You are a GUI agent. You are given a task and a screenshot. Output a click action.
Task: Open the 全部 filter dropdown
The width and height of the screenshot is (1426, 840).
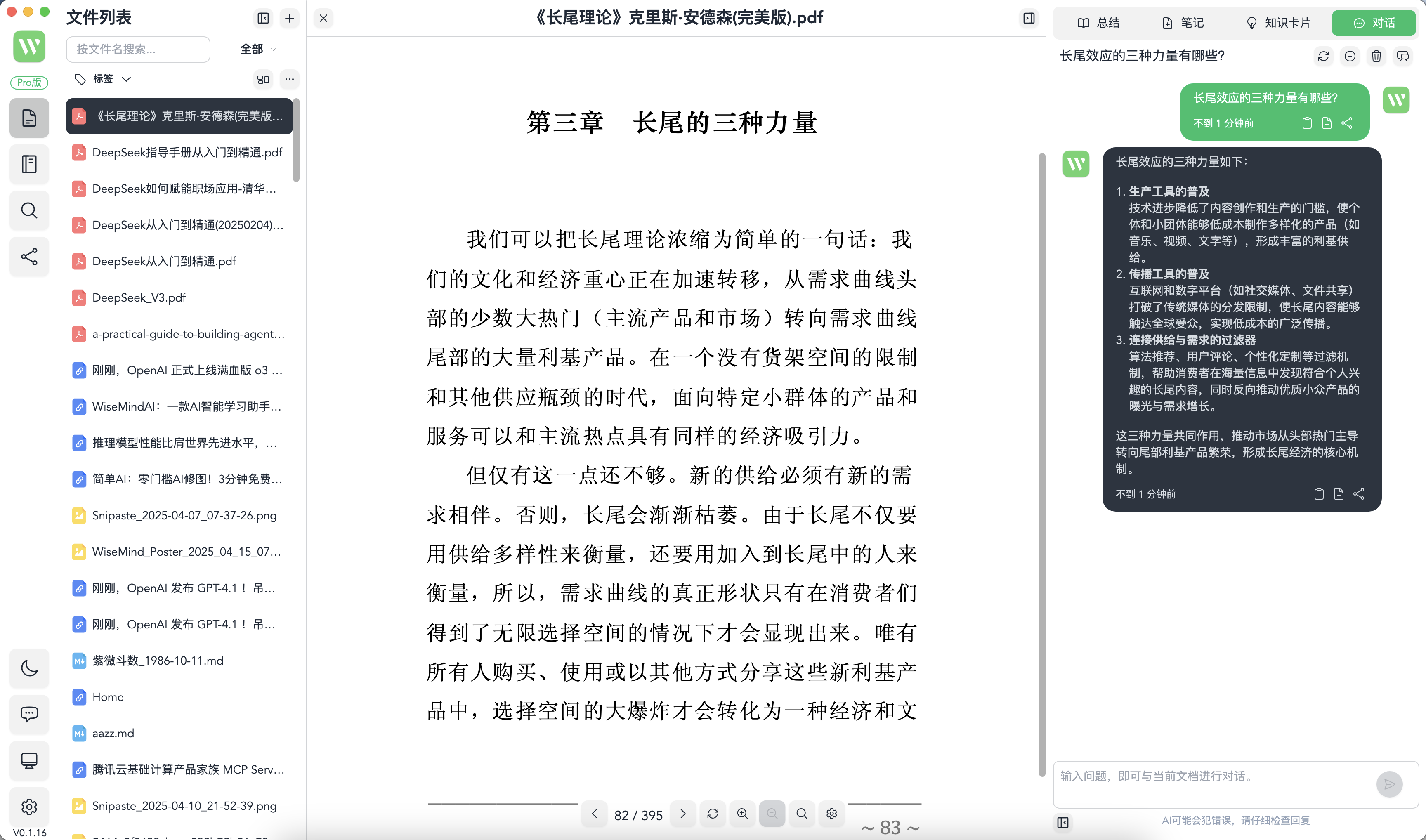[x=257, y=49]
